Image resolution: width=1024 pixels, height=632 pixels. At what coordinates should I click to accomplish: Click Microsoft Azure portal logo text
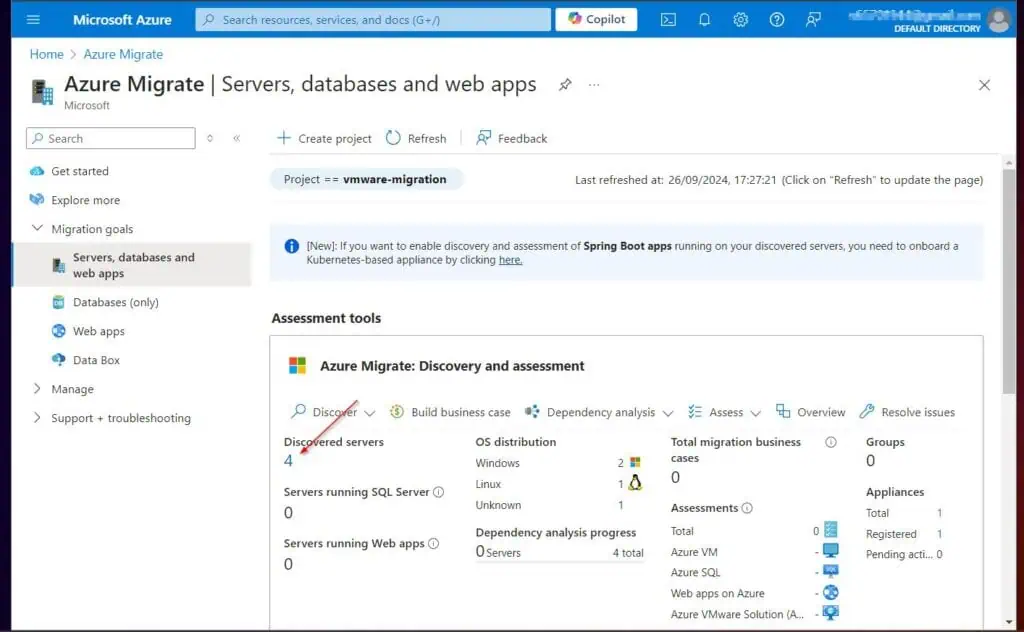tap(122, 20)
